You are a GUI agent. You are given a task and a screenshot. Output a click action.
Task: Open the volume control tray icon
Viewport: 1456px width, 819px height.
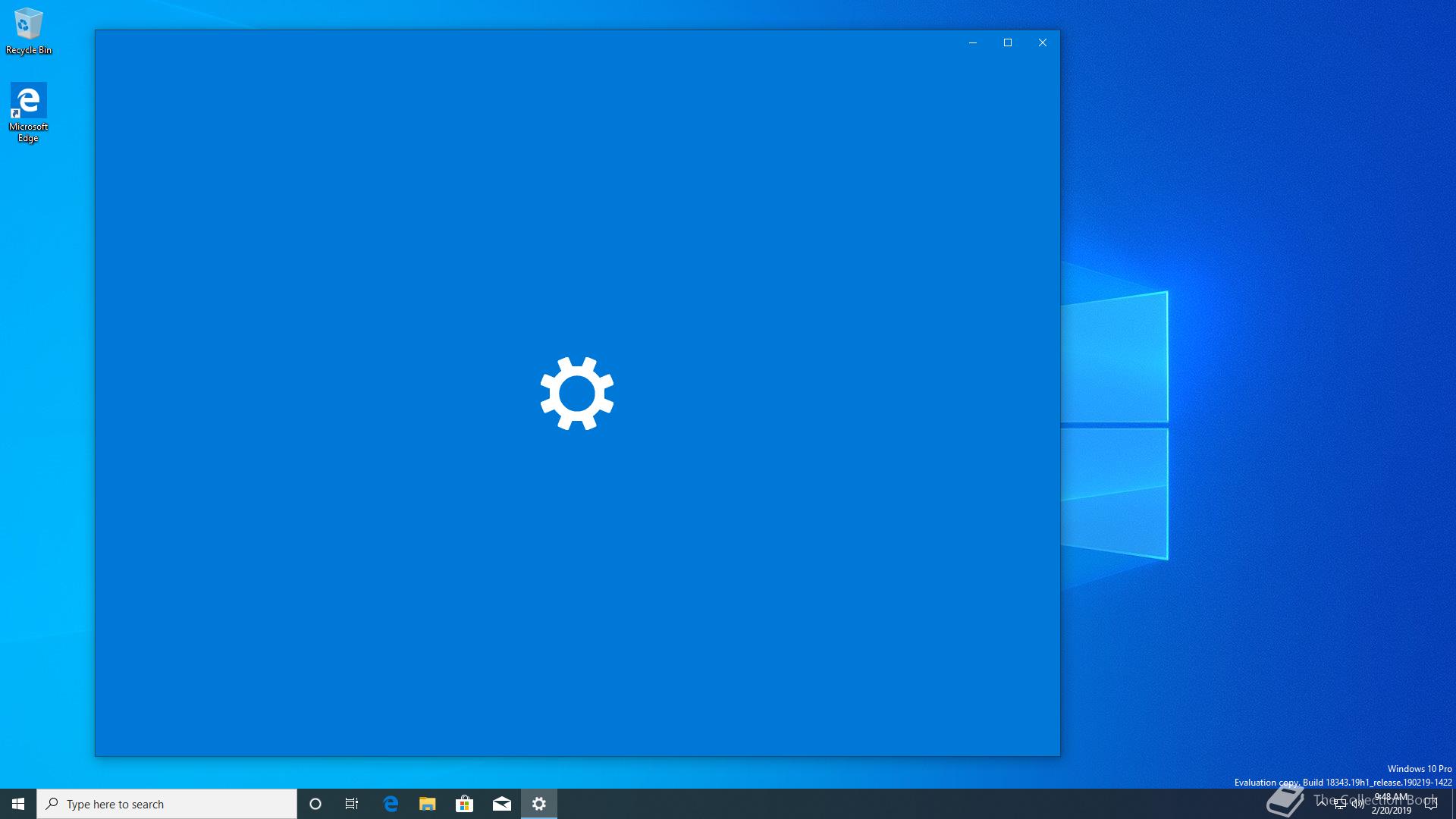[1358, 804]
